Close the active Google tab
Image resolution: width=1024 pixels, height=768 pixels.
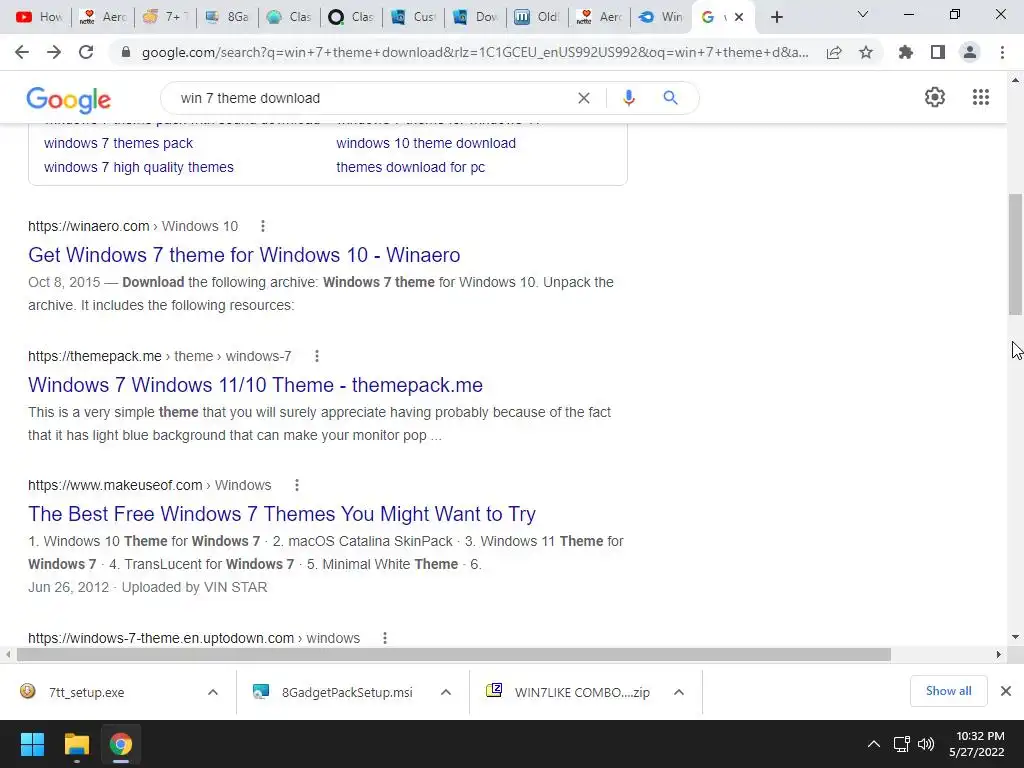tap(739, 17)
